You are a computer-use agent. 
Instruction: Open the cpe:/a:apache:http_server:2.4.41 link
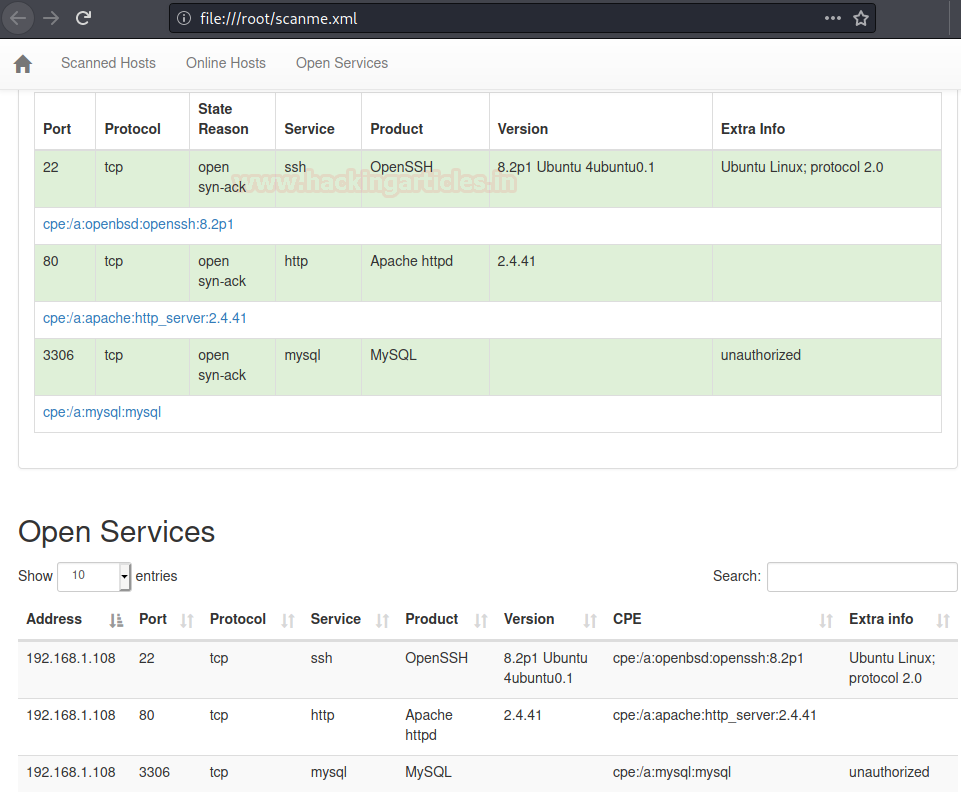145,319
